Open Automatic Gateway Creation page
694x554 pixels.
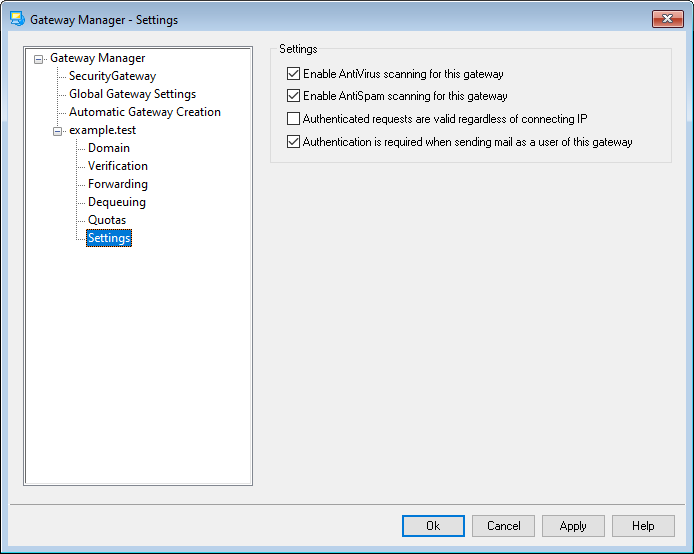click(x=144, y=112)
